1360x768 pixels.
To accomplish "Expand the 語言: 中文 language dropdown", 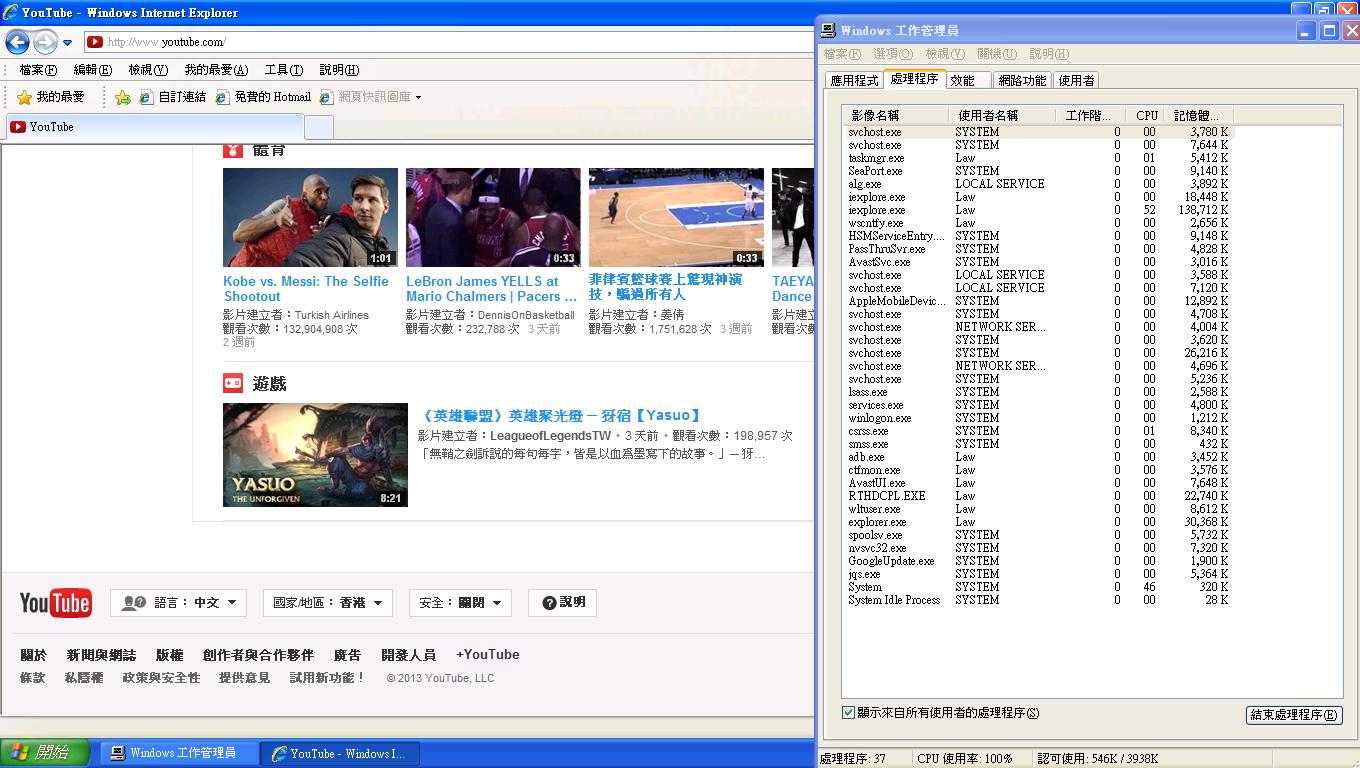I will tap(178, 603).
